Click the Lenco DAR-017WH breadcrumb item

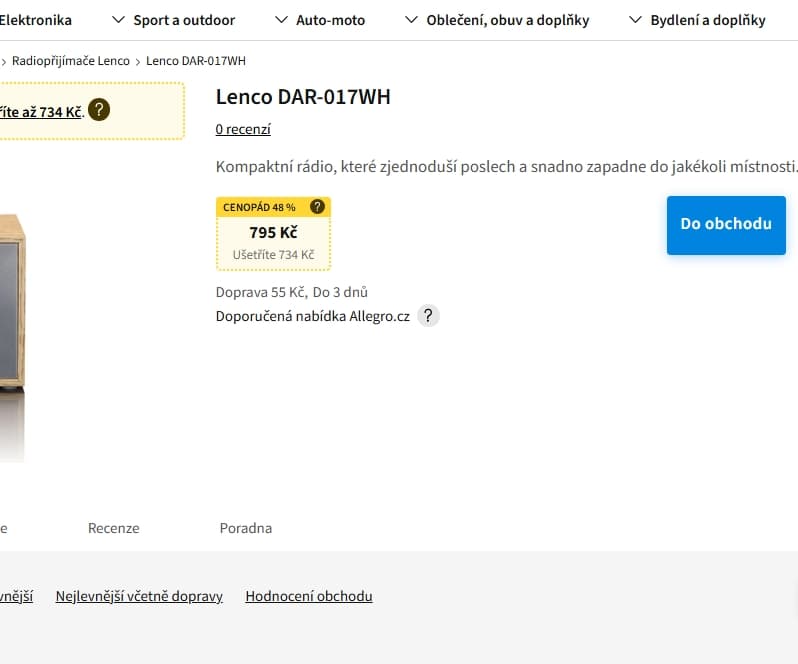click(x=195, y=61)
